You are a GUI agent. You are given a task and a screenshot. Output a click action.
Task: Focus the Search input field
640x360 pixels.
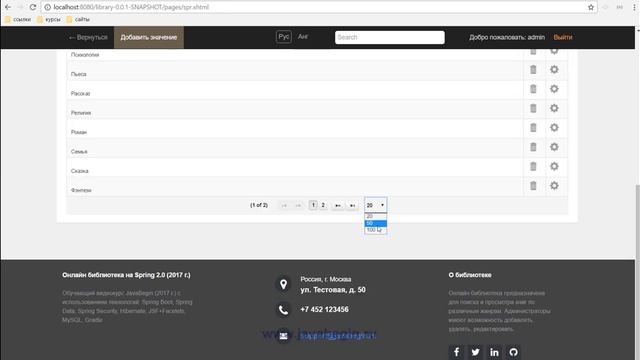(x=390, y=37)
